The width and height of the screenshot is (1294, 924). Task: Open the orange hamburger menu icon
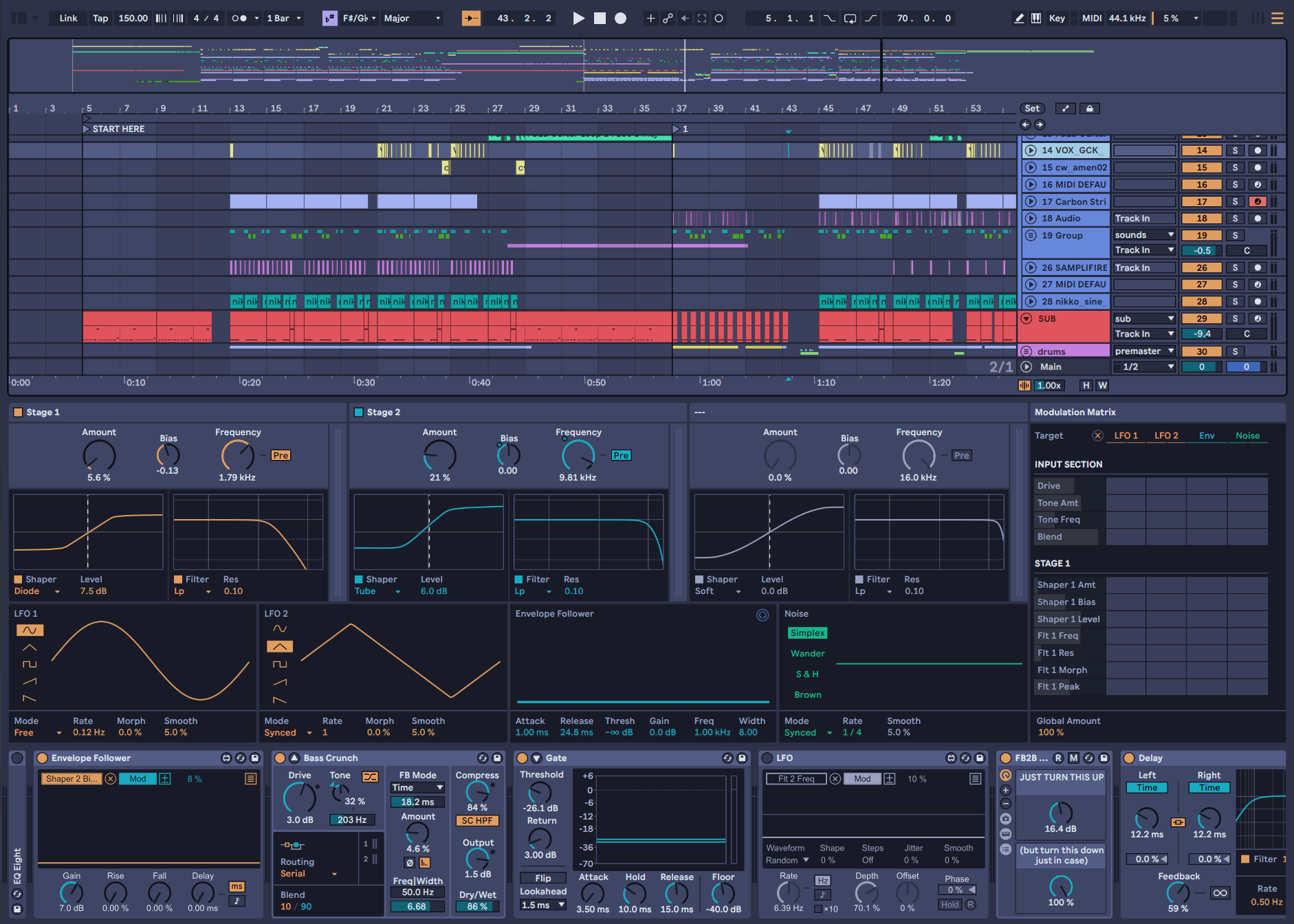click(x=1277, y=19)
